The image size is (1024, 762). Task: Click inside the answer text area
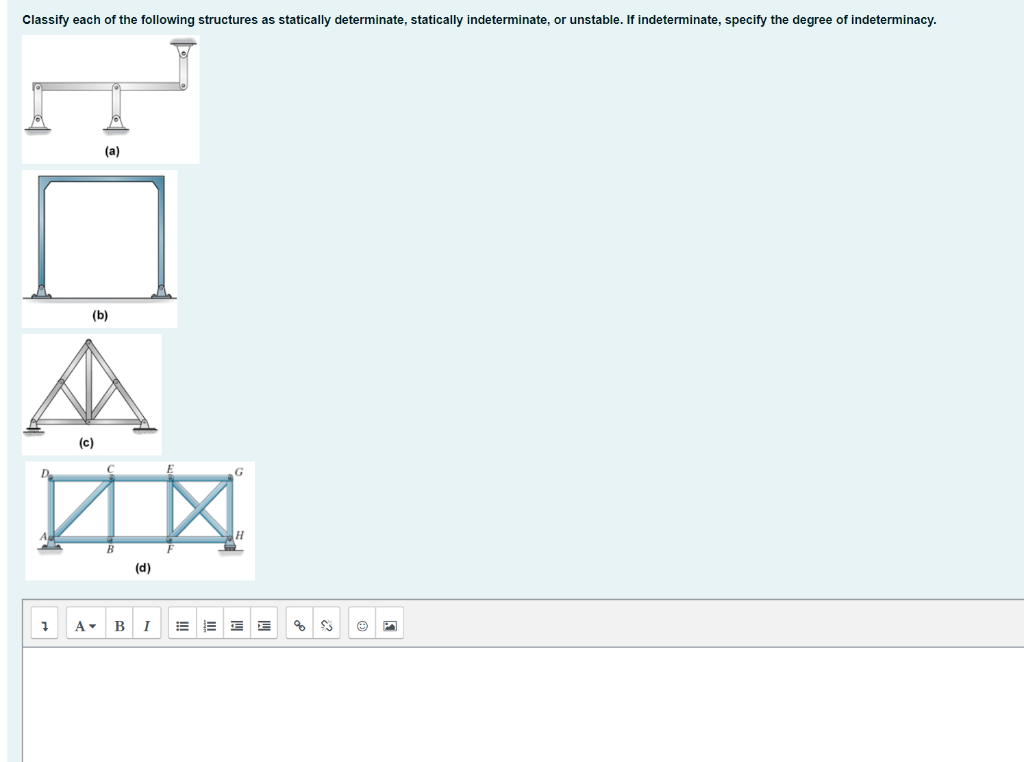coord(523,705)
